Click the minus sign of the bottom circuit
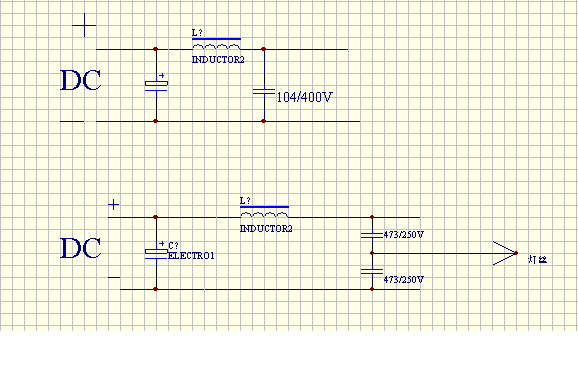Viewport: 578px width, 384px height. (x=114, y=277)
